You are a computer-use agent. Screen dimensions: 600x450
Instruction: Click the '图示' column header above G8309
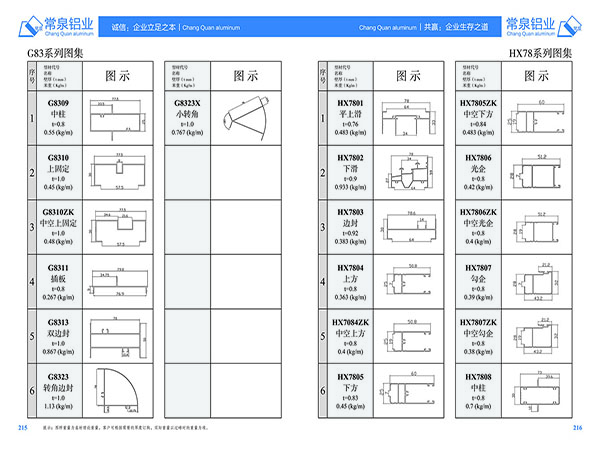[117, 76]
